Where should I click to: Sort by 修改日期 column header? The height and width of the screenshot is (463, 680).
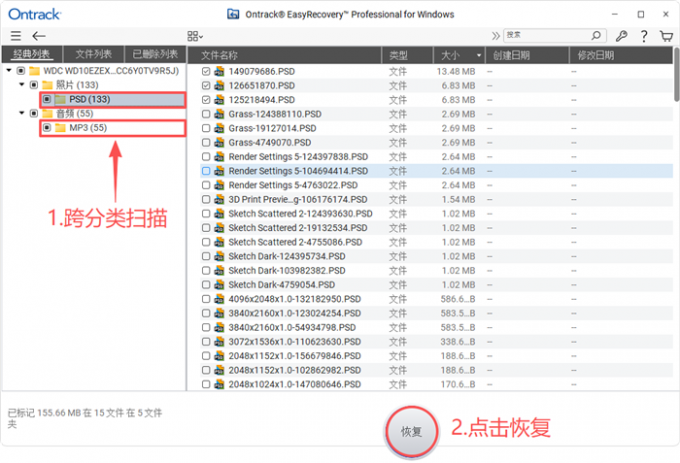pos(621,55)
